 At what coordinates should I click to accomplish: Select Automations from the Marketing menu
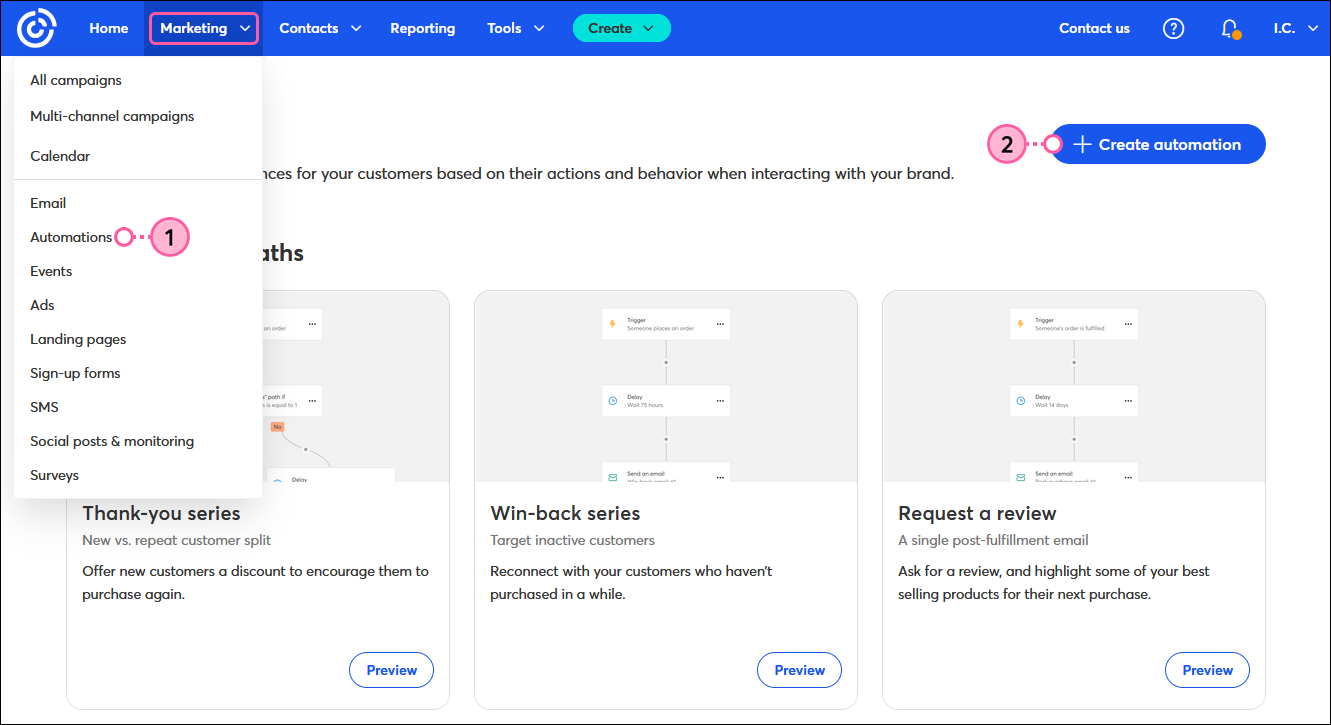pyautogui.click(x=71, y=237)
